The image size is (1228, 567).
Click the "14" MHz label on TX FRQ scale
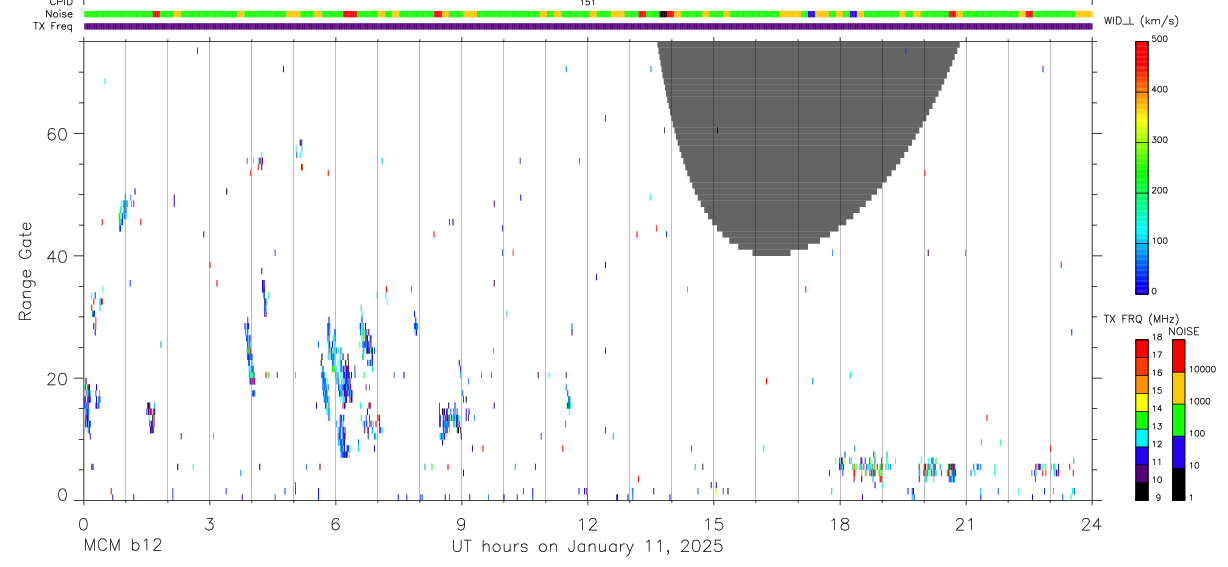click(x=1156, y=408)
